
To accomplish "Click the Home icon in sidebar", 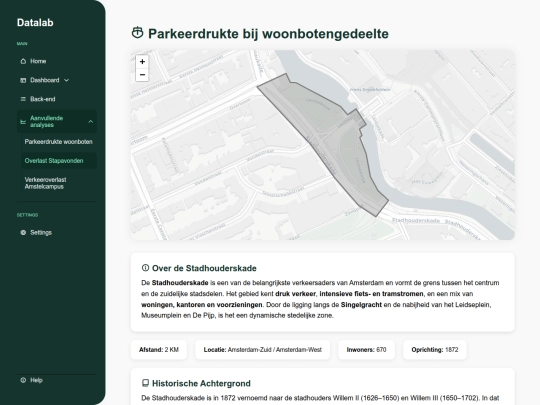I will 23,61.
